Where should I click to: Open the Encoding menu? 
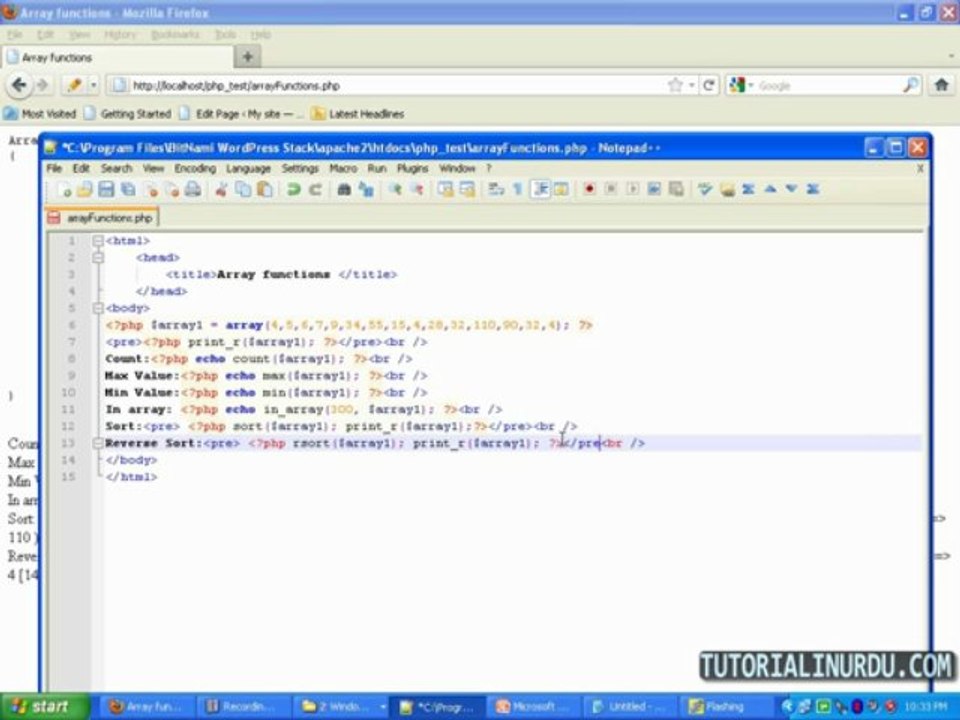pyautogui.click(x=195, y=168)
